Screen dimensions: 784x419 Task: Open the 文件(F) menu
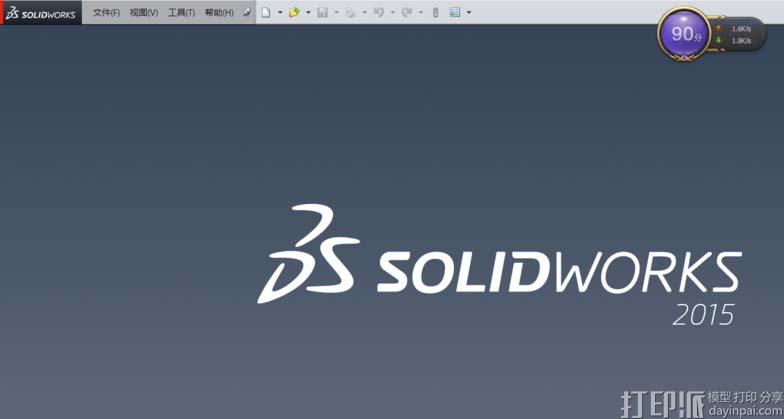click(x=106, y=13)
